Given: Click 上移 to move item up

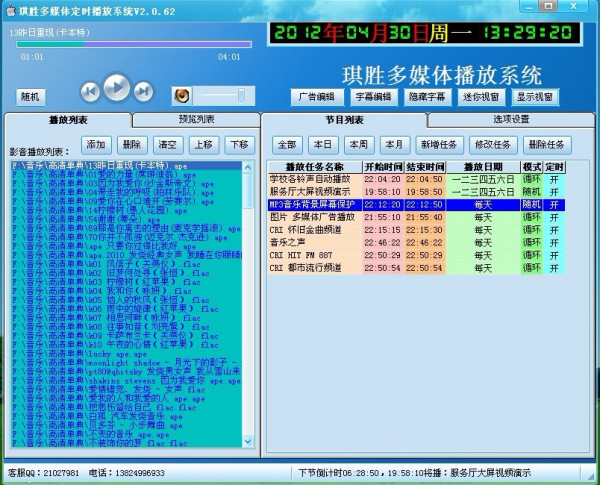Looking at the screenshot, I should 204,145.
